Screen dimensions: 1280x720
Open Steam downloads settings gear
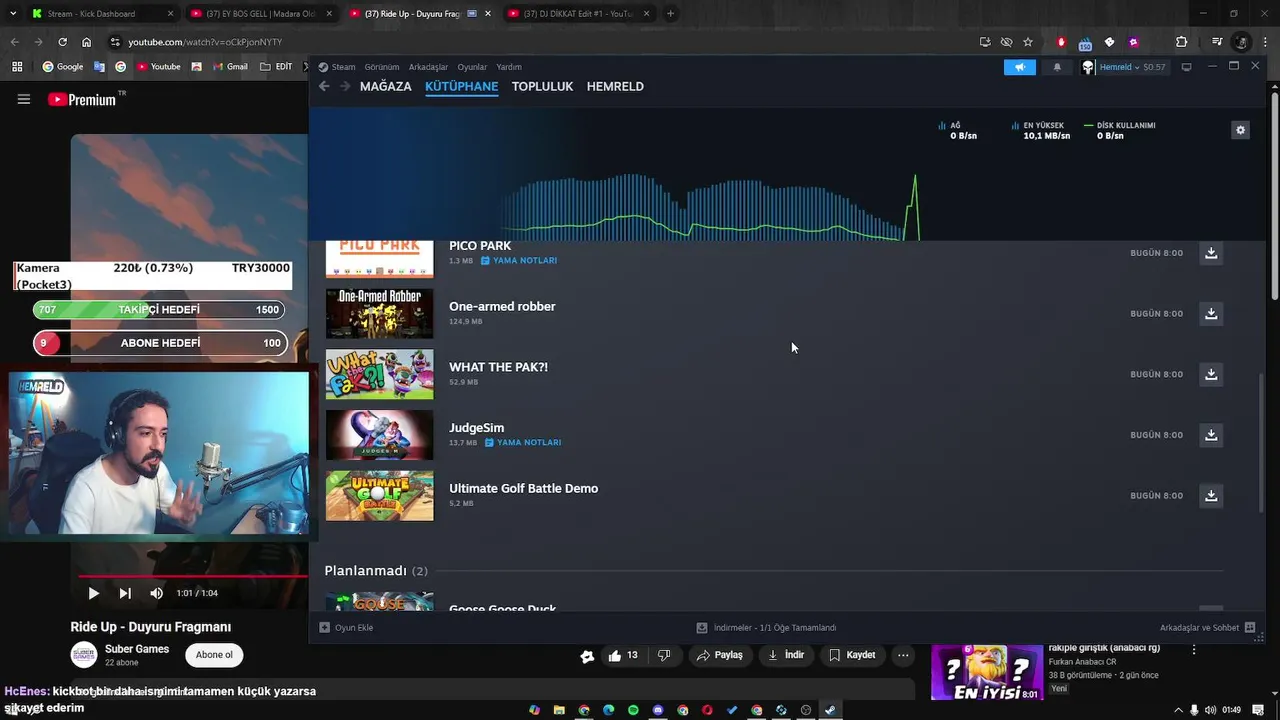point(1240,130)
